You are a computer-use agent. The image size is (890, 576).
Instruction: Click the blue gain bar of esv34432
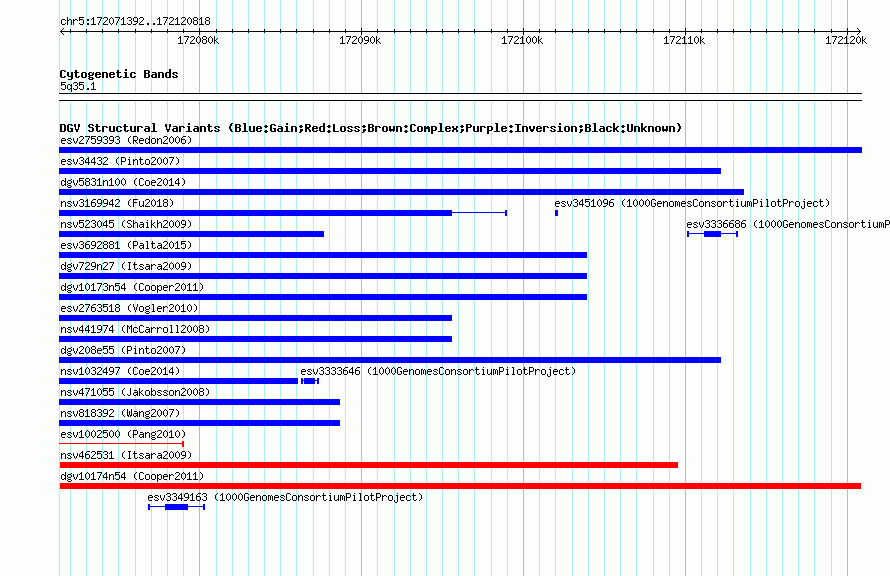coord(390,171)
